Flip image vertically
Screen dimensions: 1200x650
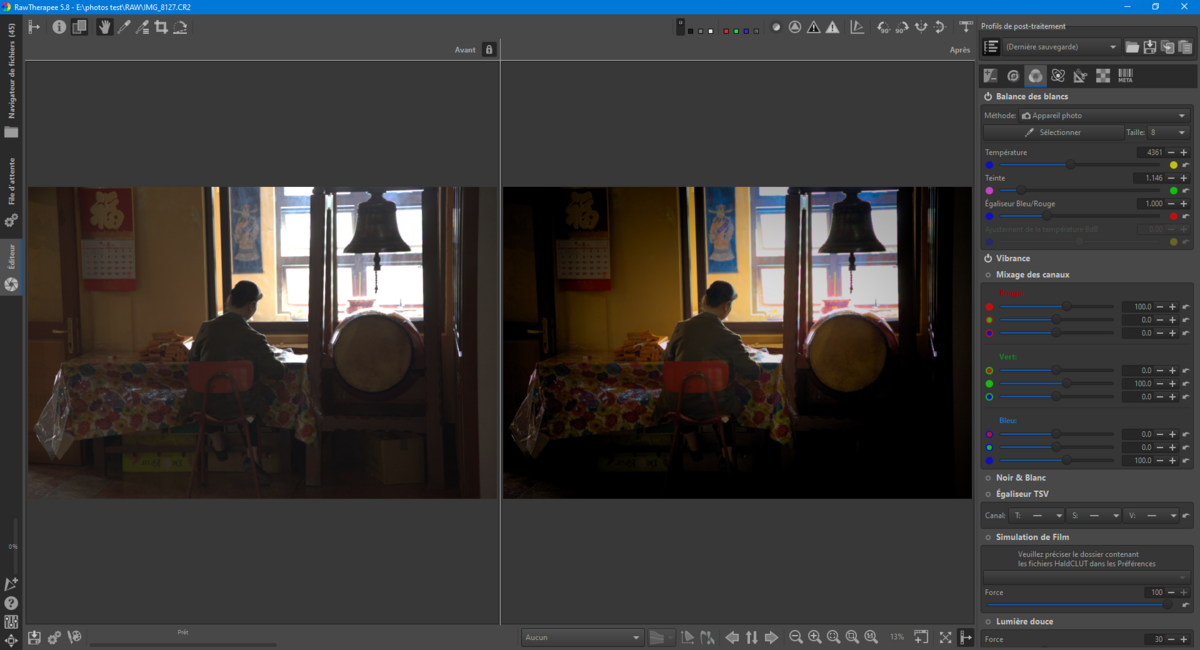tap(940, 27)
